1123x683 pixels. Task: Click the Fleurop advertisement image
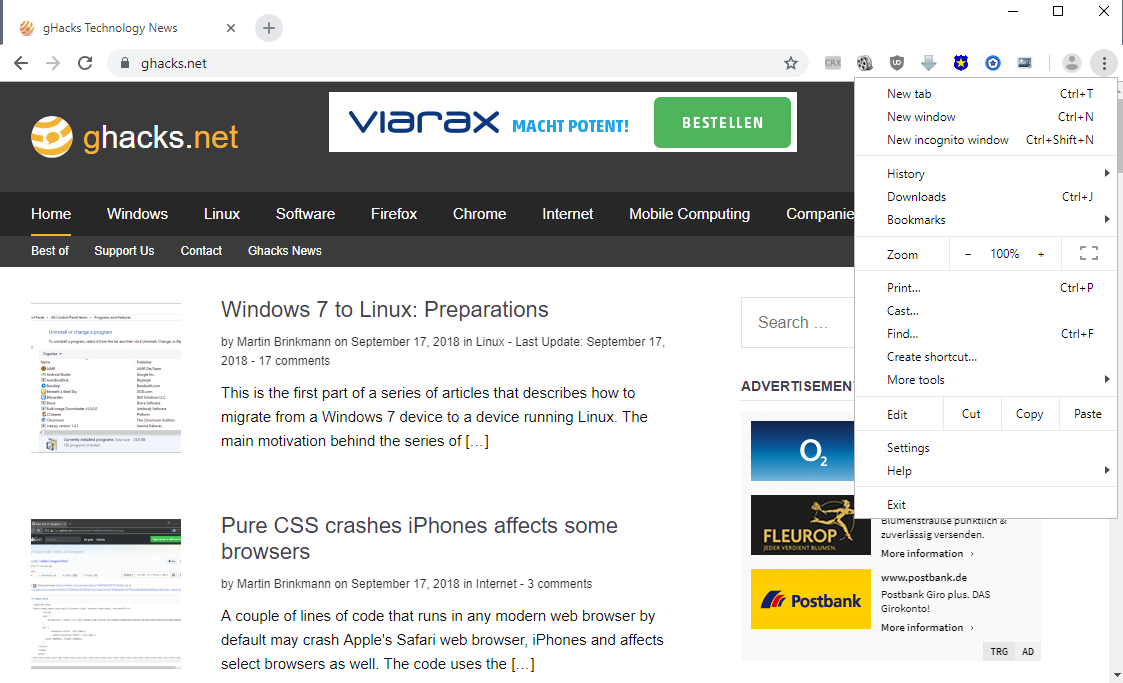[x=811, y=525]
